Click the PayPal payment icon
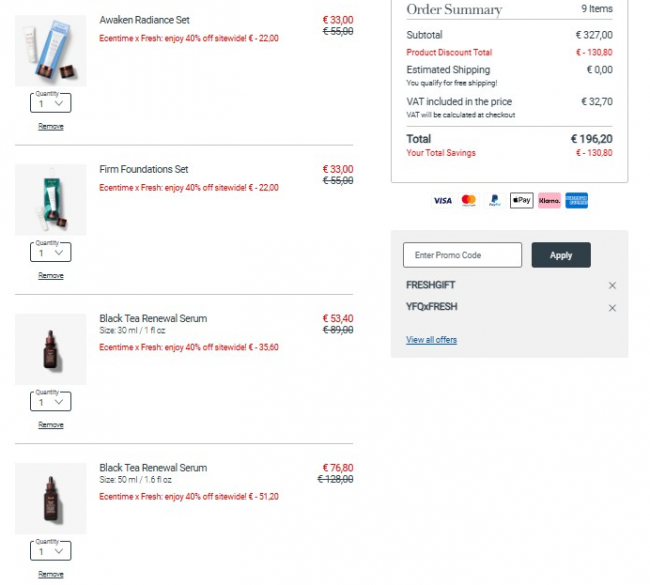Screen dimensions: 650x585 pos(494,201)
